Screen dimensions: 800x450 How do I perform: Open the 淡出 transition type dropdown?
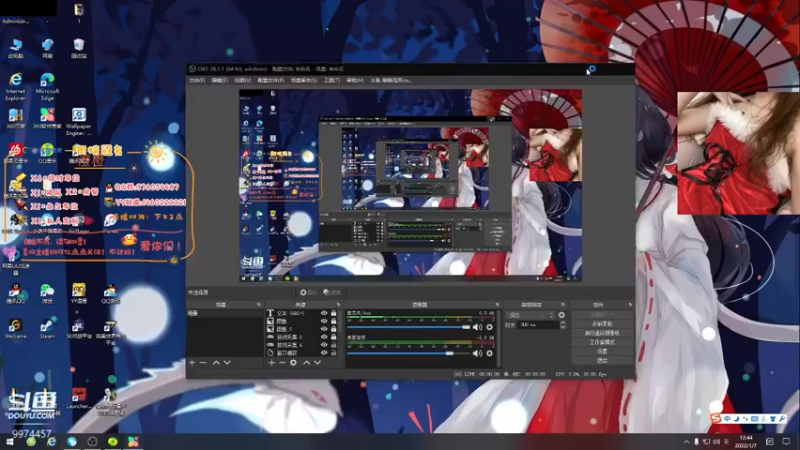(x=531, y=315)
